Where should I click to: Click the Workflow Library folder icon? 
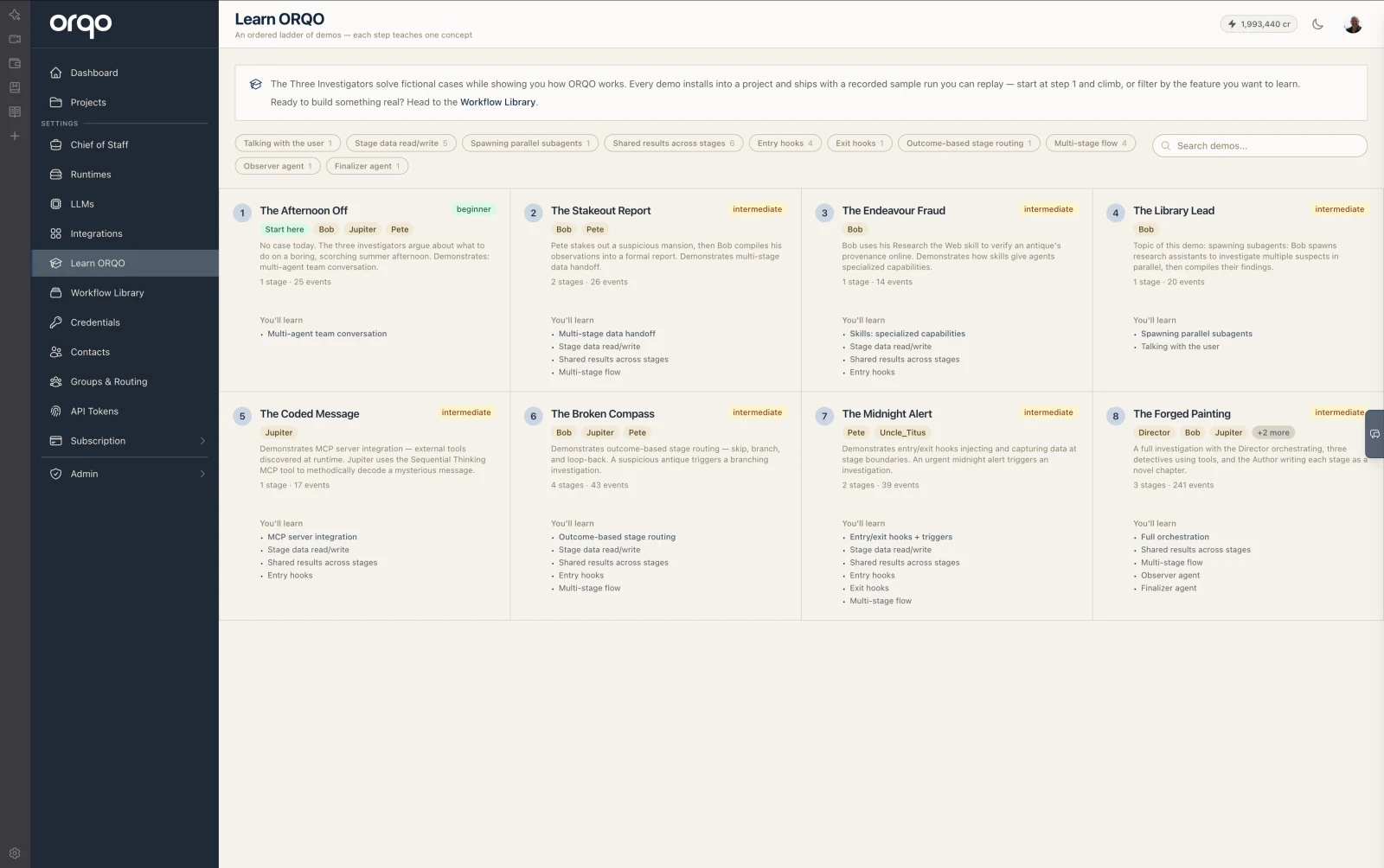[56, 292]
